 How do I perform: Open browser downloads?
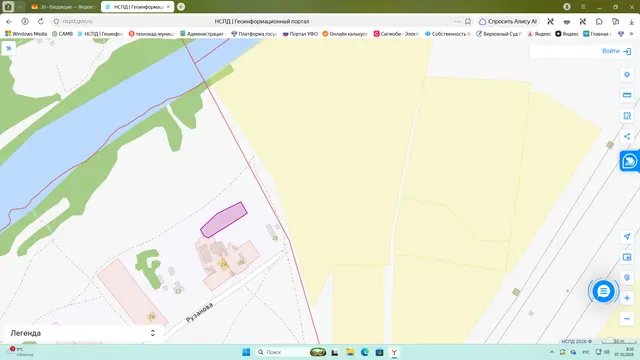631,22
